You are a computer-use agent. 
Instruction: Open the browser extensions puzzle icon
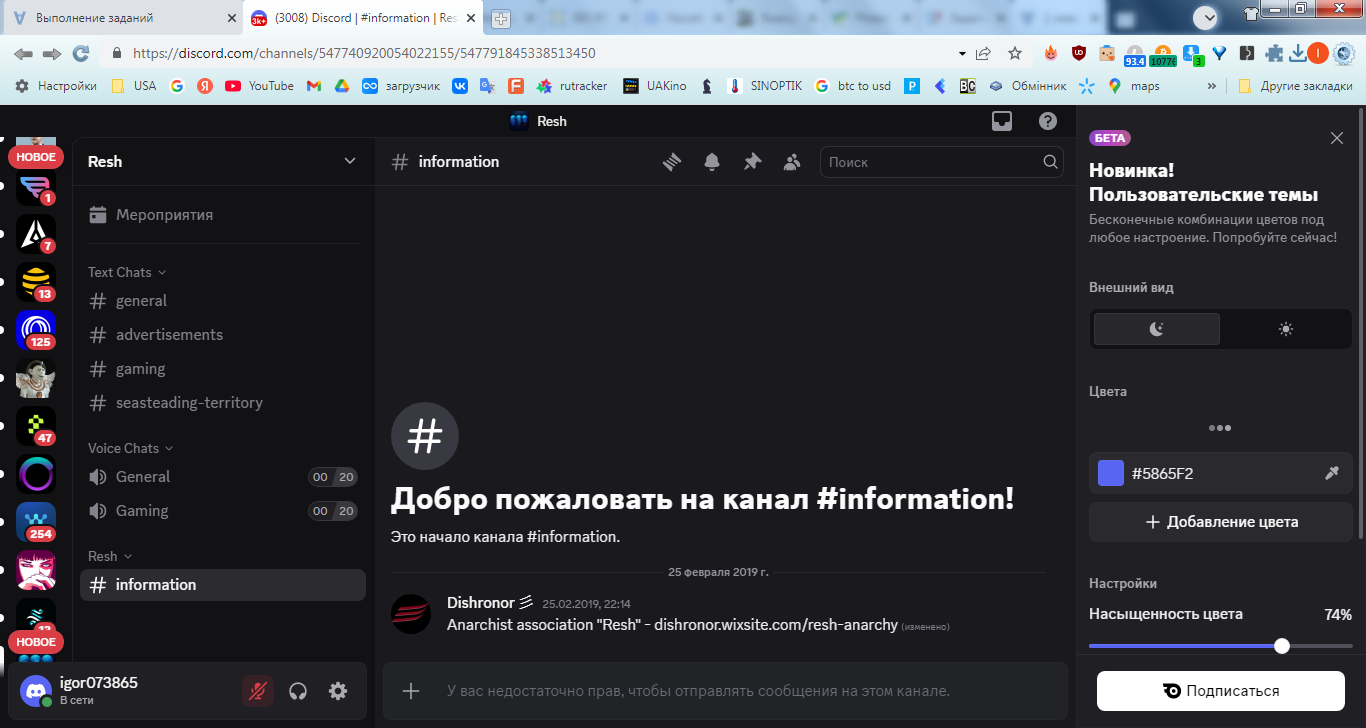pyautogui.click(x=1274, y=53)
